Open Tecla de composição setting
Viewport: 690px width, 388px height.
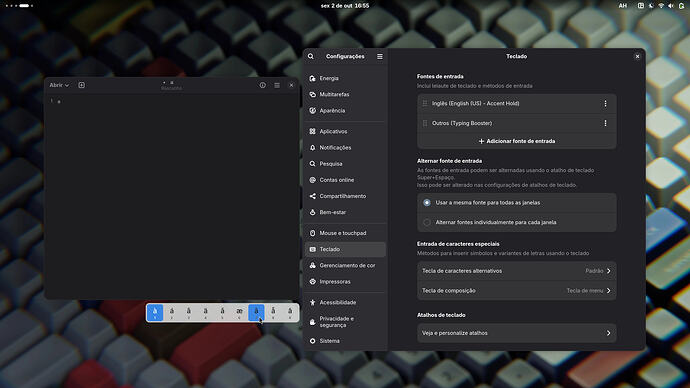tap(517, 290)
